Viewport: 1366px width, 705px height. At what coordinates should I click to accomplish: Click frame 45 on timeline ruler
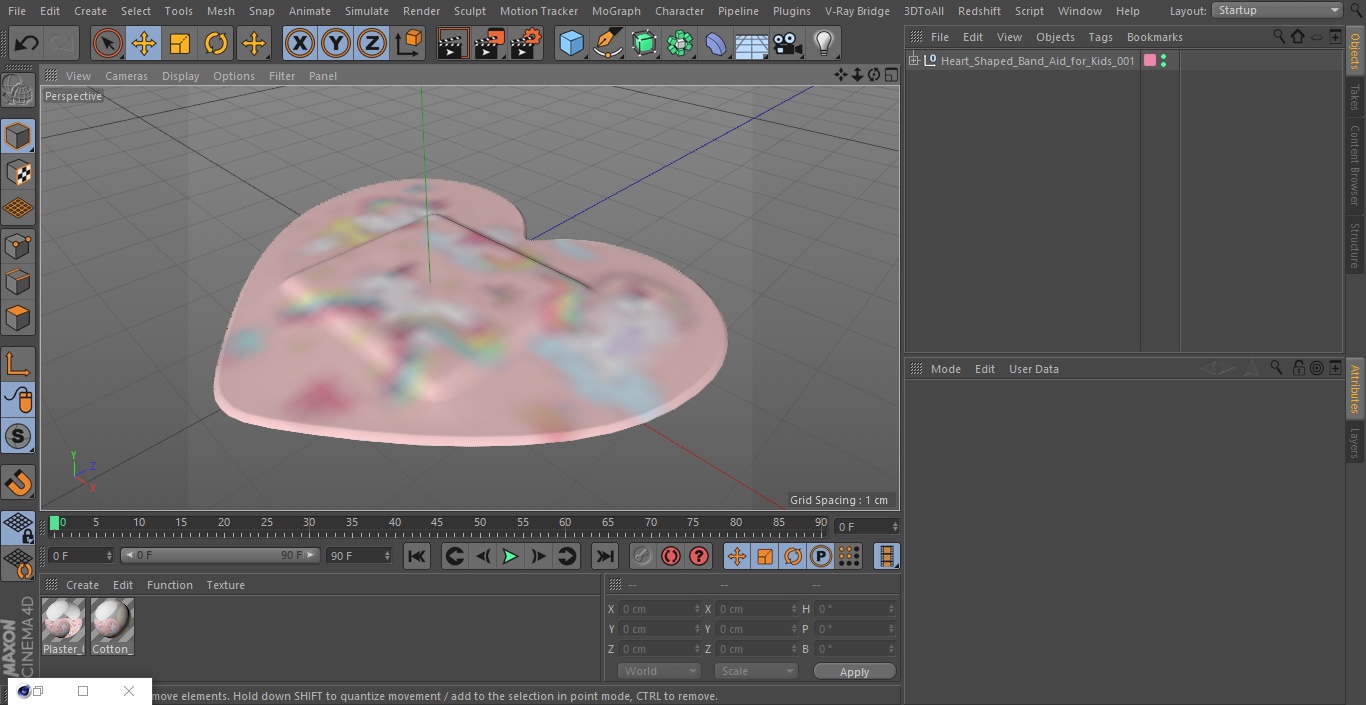(x=437, y=523)
